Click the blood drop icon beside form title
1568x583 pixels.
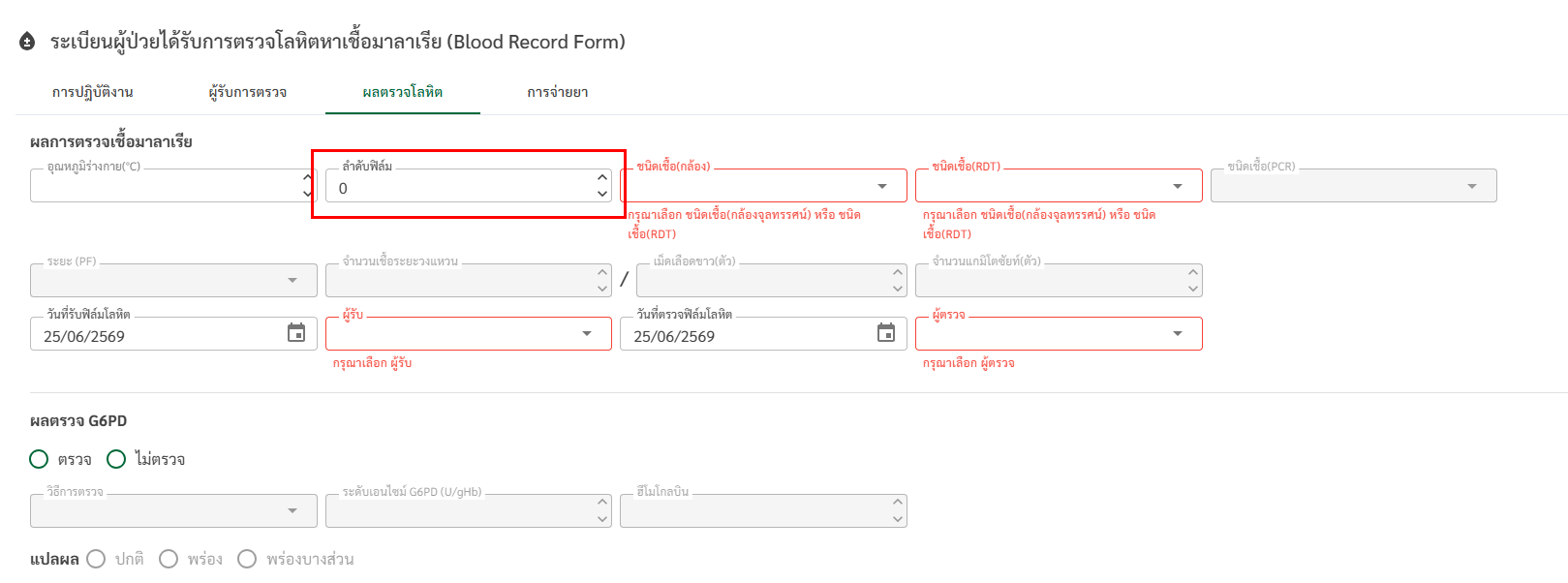pos(27,42)
